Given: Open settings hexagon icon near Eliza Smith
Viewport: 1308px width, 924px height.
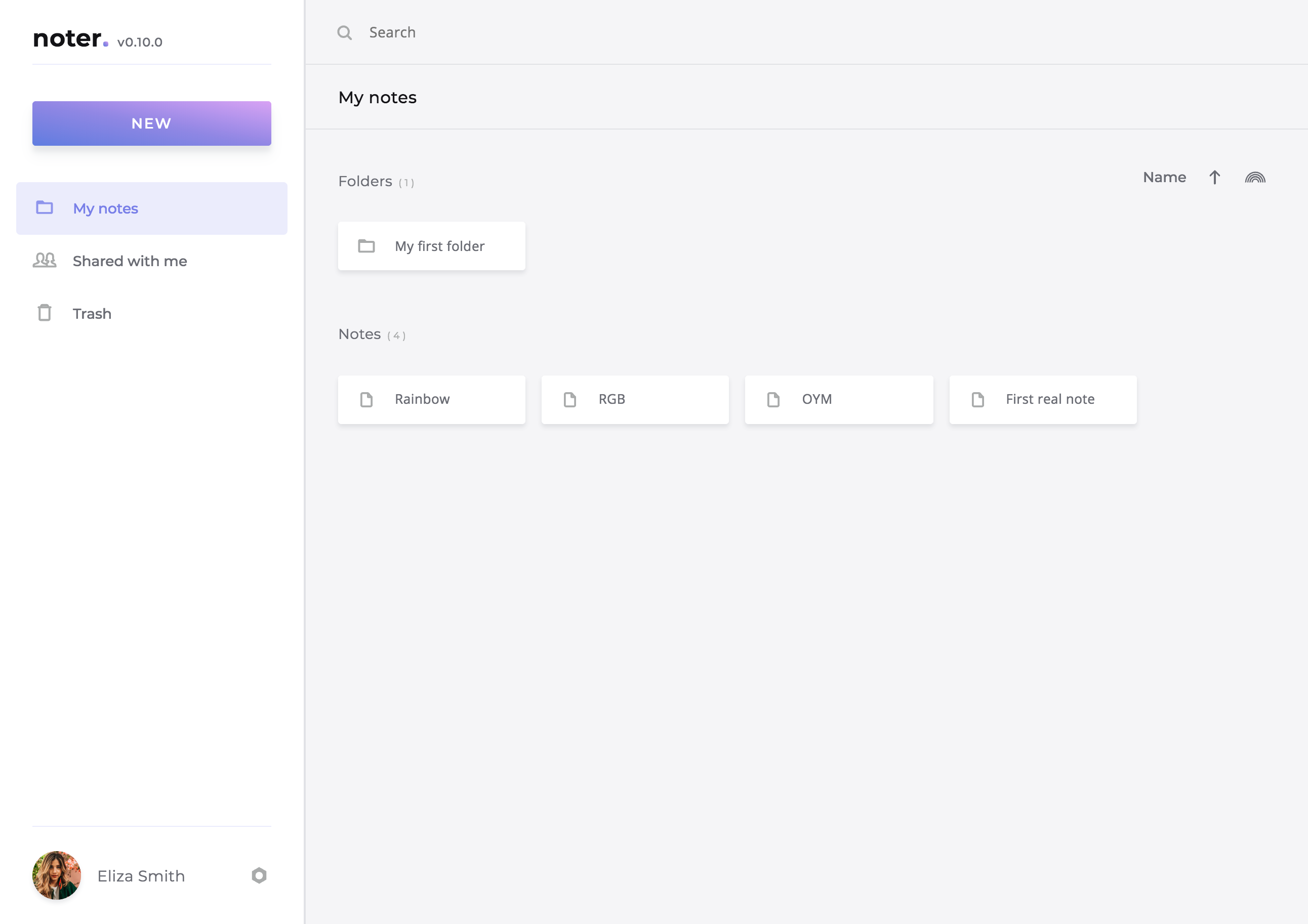Looking at the screenshot, I should click(x=259, y=875).
